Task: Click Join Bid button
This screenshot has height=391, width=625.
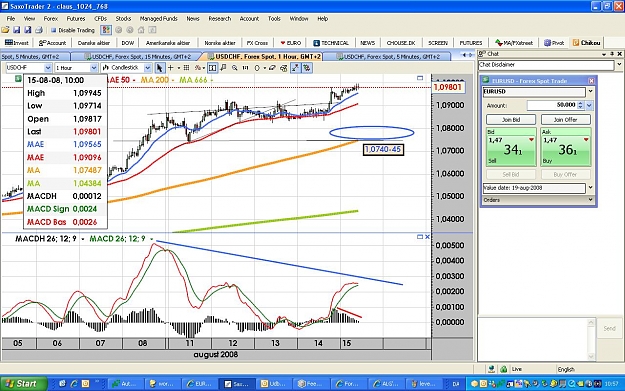Action: pos(511,120)
